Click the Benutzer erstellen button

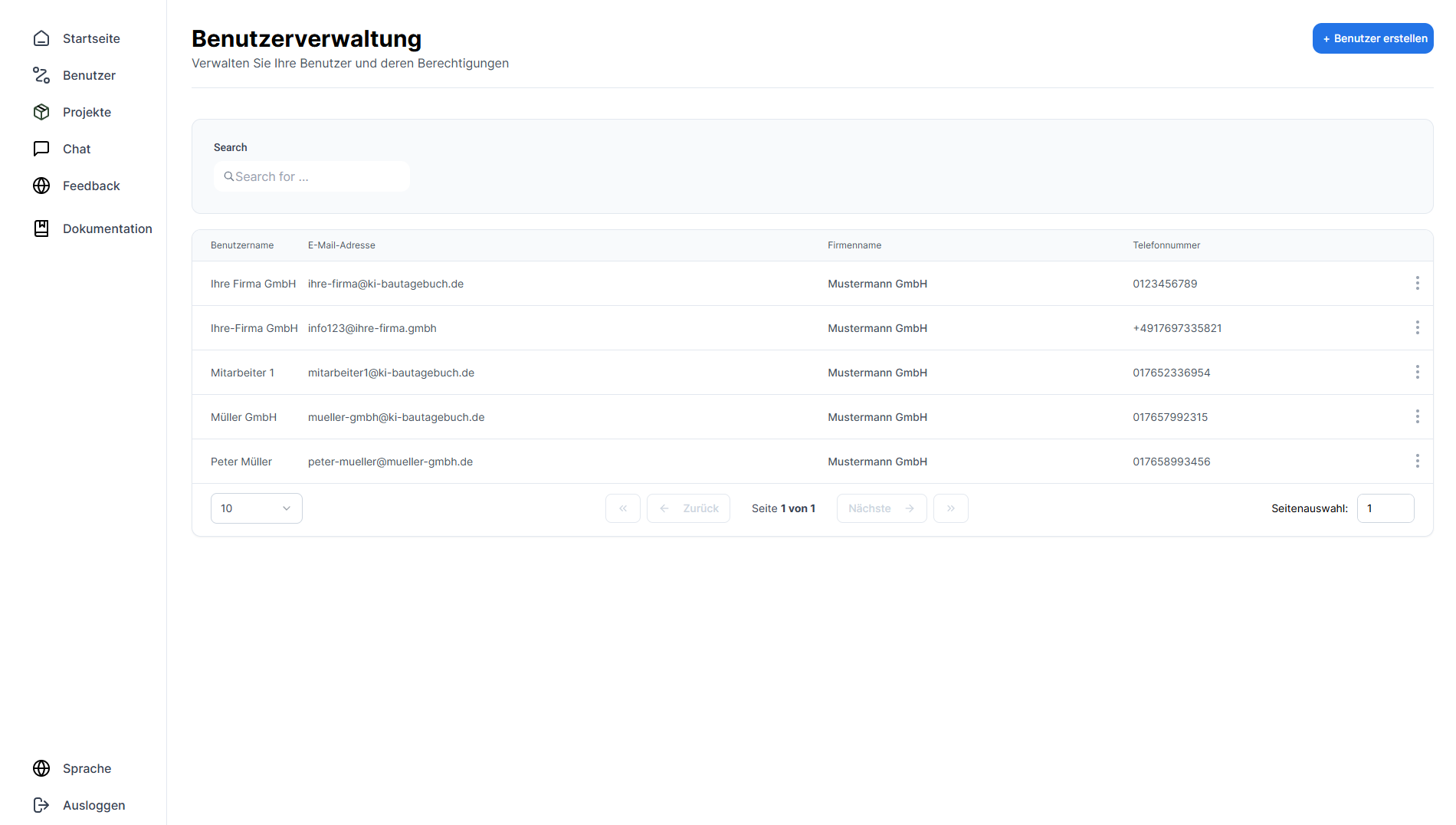[x=1372, y=38]
